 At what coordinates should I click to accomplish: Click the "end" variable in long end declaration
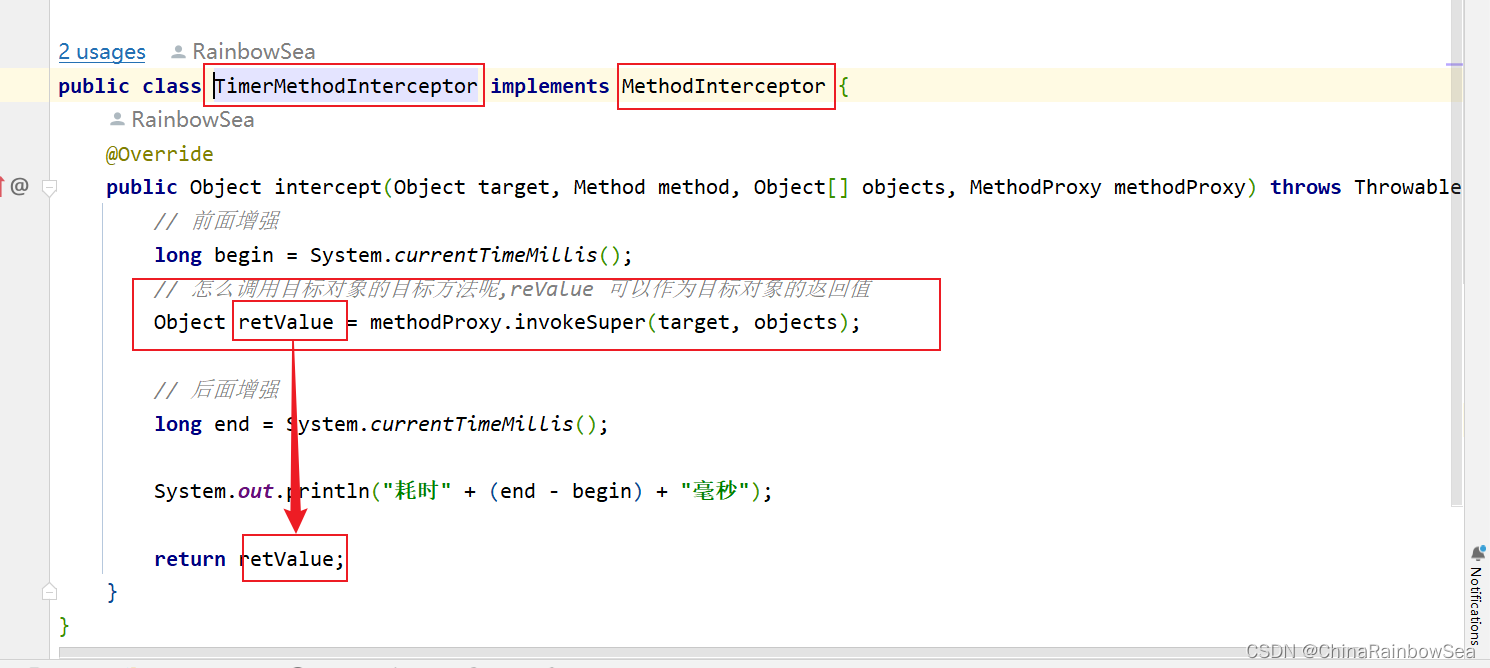tap(232, 424)
